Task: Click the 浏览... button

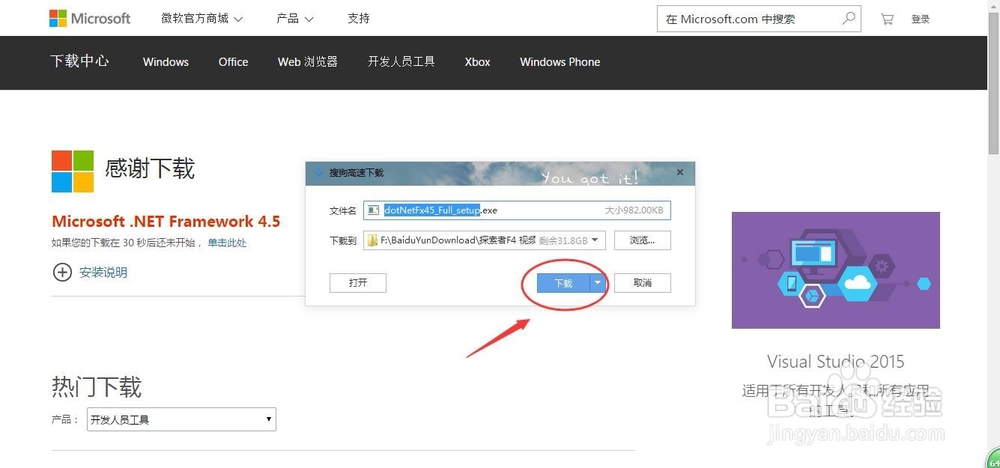Action: point(642,240)
